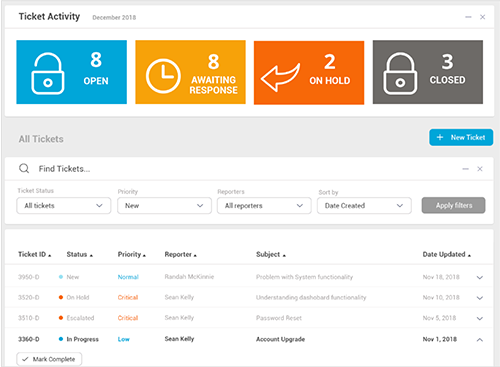Minimize the Find Tickets panel
500x367 pixels.
click(x=466, y=169)
